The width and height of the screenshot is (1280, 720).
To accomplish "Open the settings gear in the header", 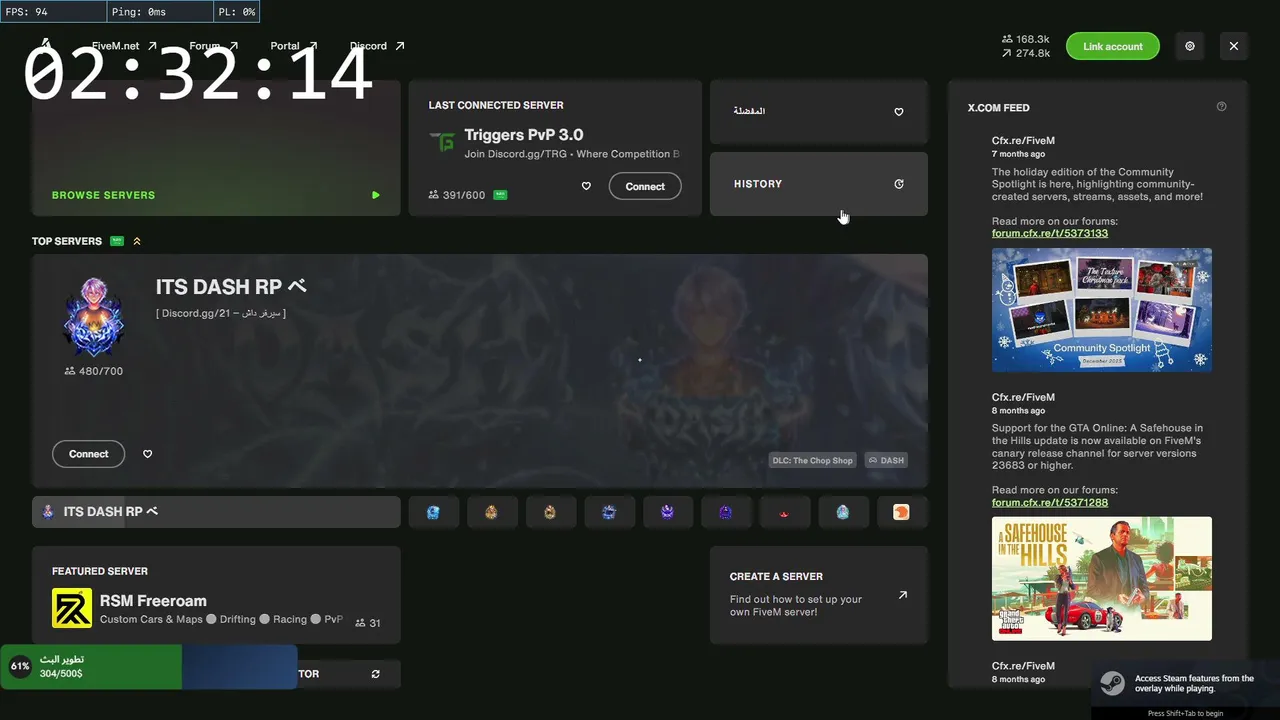I will 1190,46.
